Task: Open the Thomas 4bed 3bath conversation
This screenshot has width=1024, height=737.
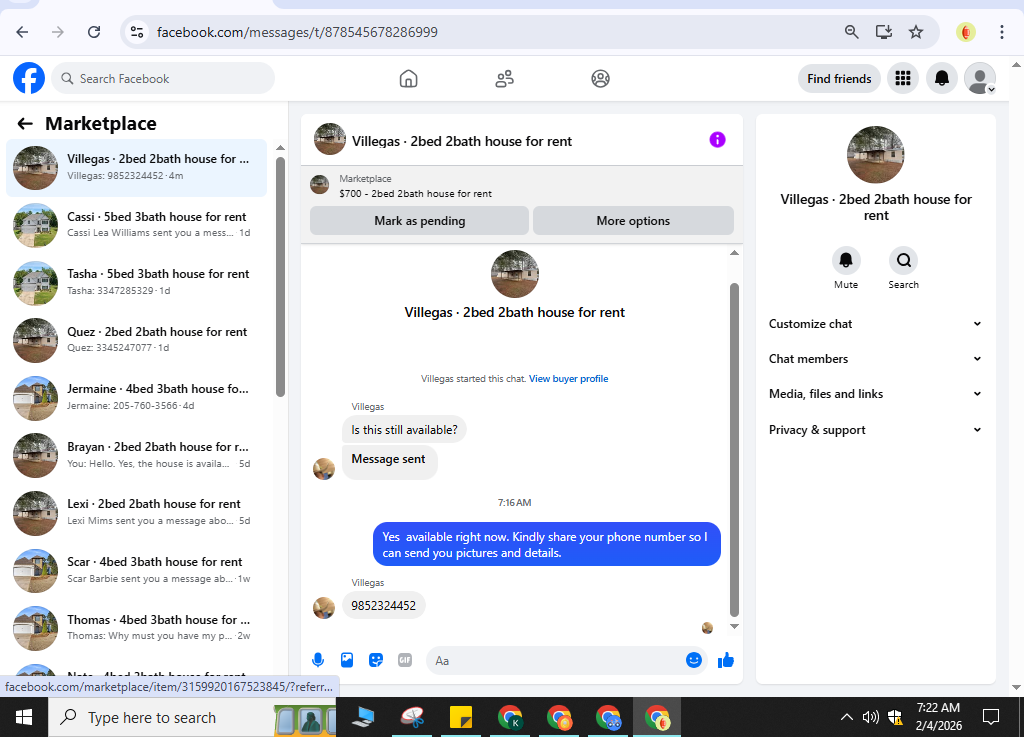Action: pyautogui.click(x=136, y=627)
